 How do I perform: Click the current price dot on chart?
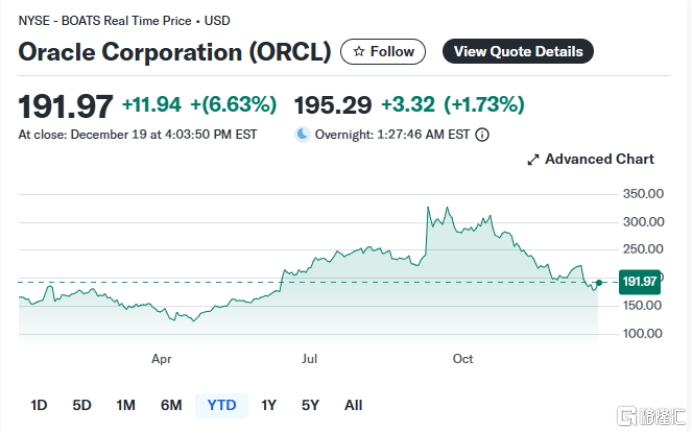click(x=598, y=282)
